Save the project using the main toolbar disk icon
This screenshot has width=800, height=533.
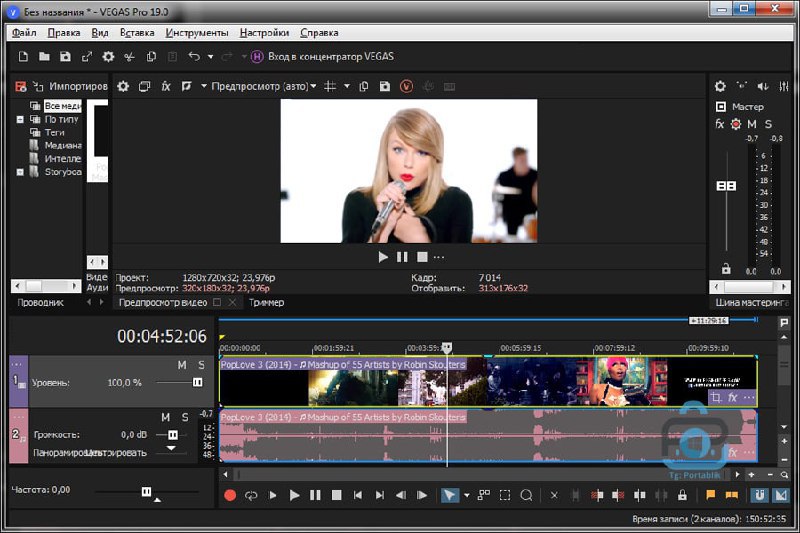[x=65, y=57]
